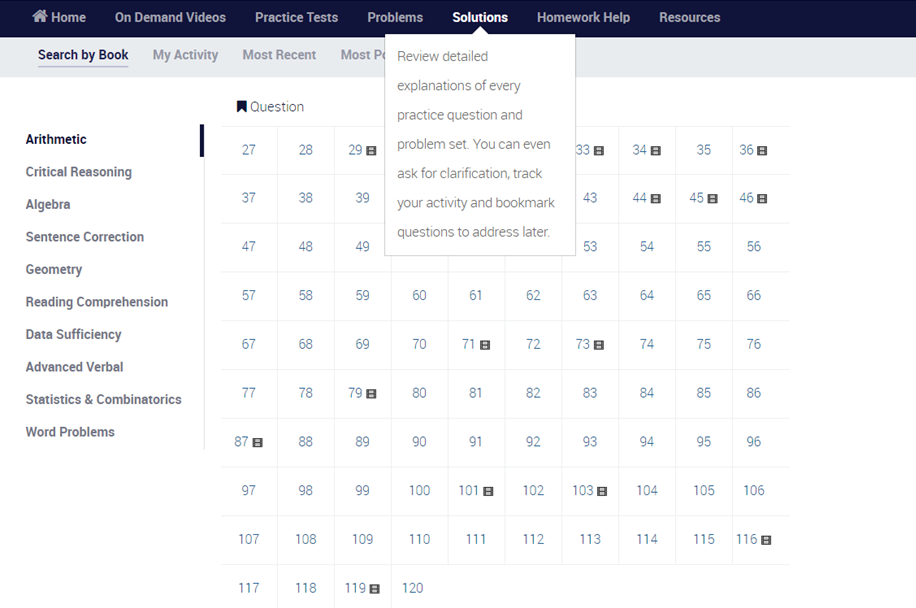
Task: Open the Homework Help menu
Action: click(583, 17)
